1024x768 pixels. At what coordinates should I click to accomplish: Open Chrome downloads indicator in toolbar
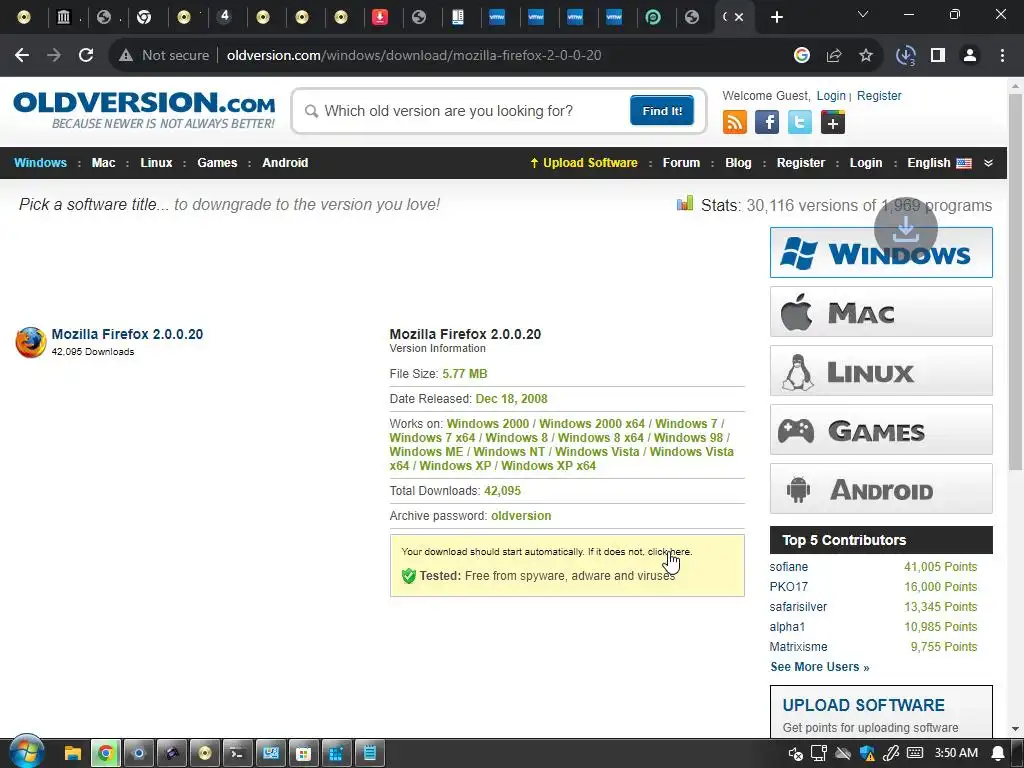906,56
